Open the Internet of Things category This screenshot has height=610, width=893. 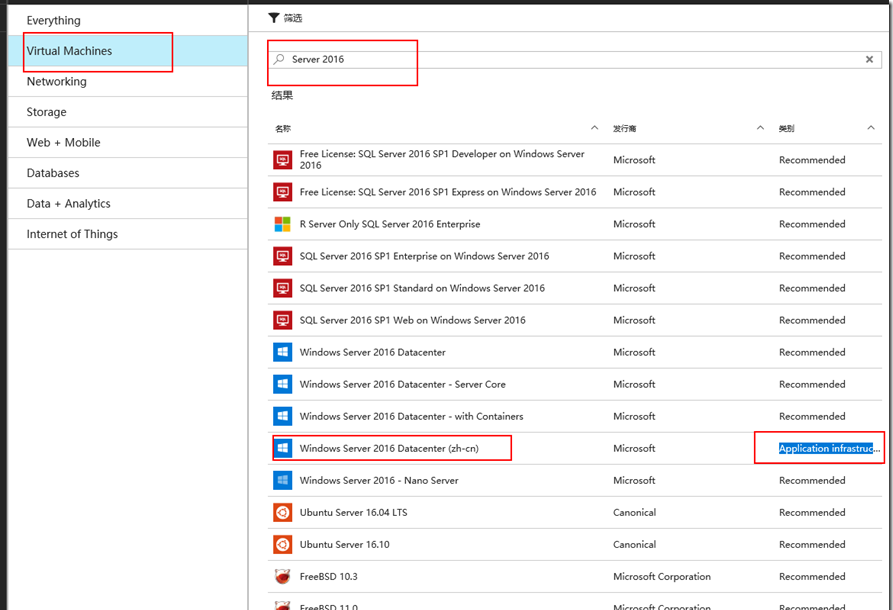point(128,234)
